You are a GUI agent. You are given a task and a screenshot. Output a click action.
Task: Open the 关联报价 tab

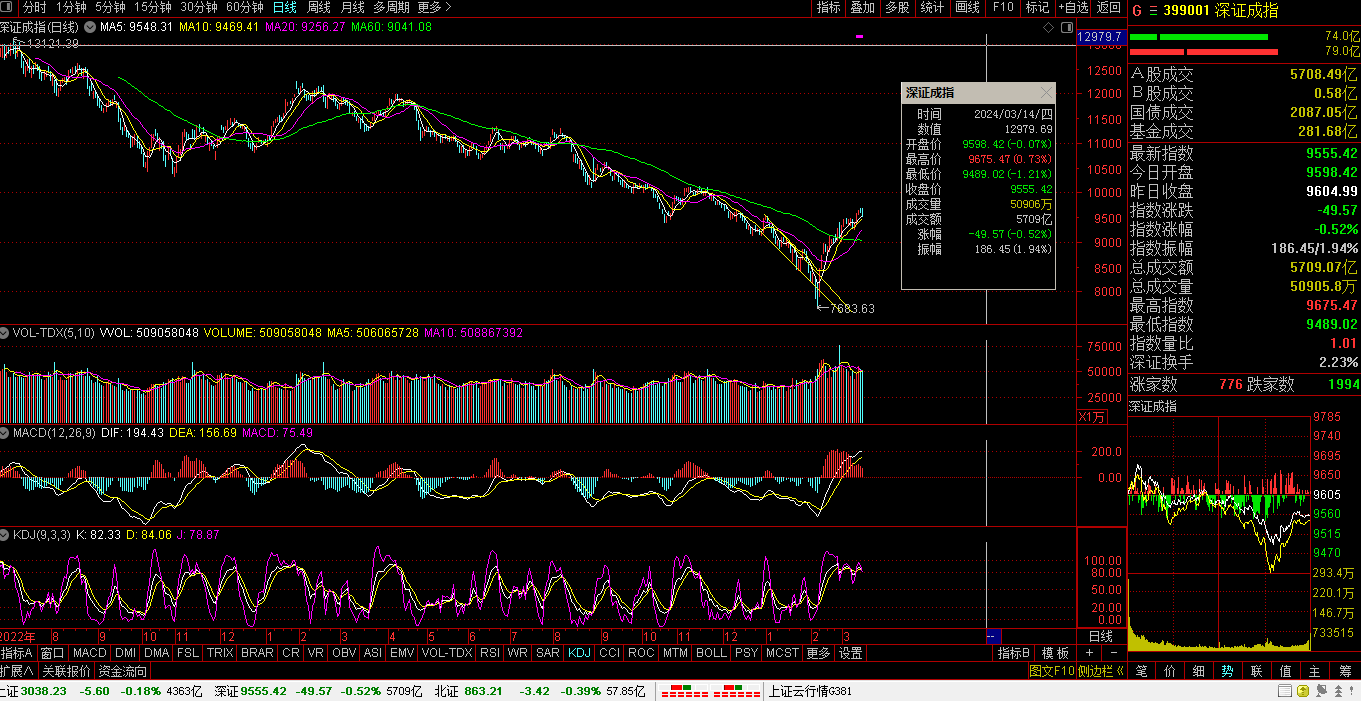[x=66, y=671]
